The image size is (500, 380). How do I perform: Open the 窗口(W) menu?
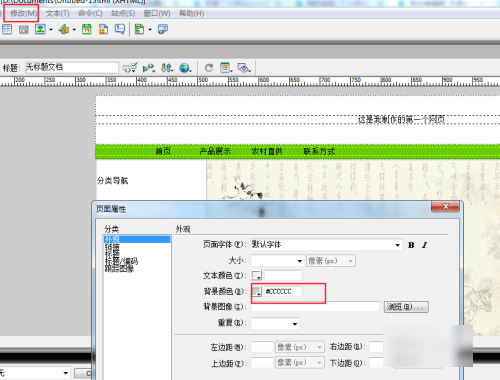pos(157,13)
